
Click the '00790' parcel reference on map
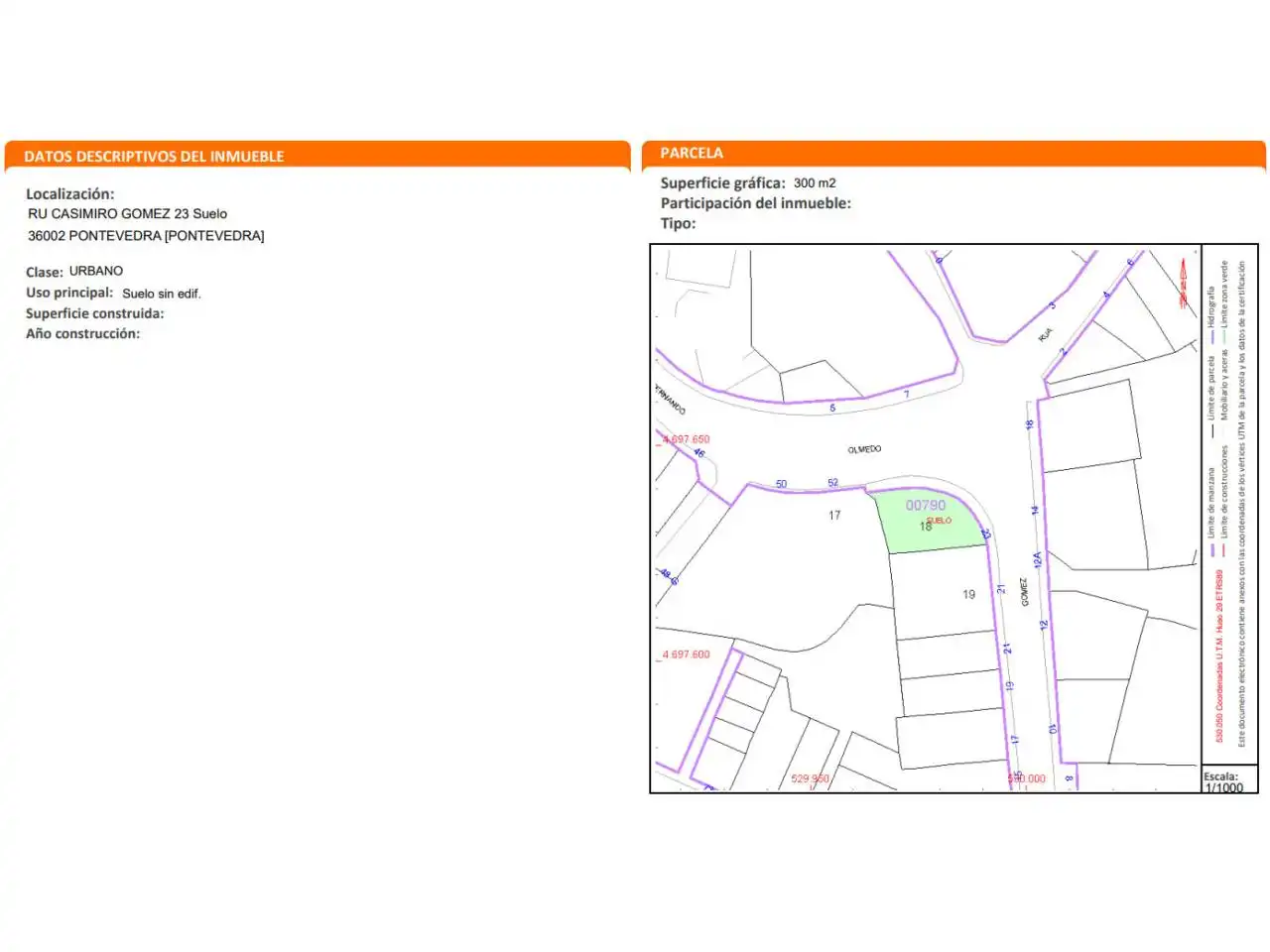click(926, 506)
